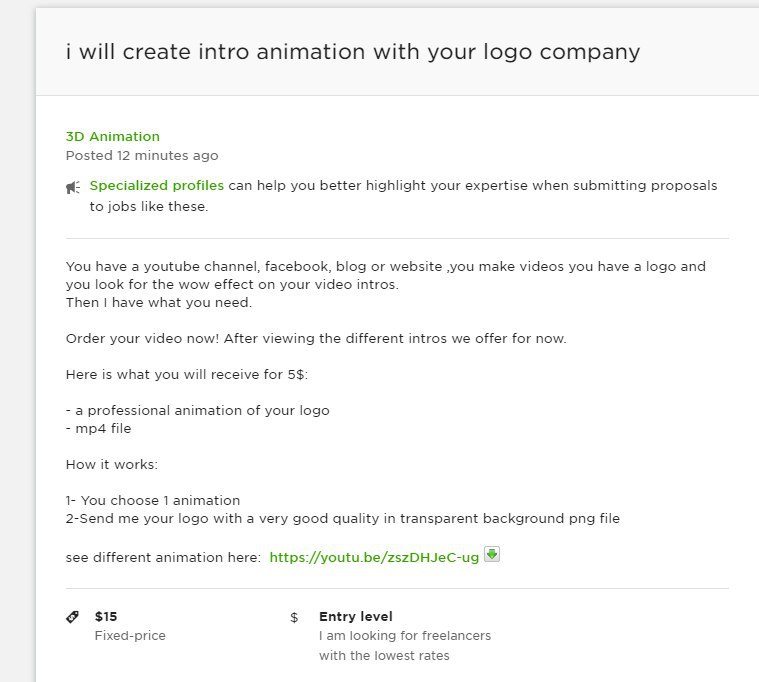Click the 'mp4 file' bullet line
The image size is (759, 682).
[x=99, y=428]
